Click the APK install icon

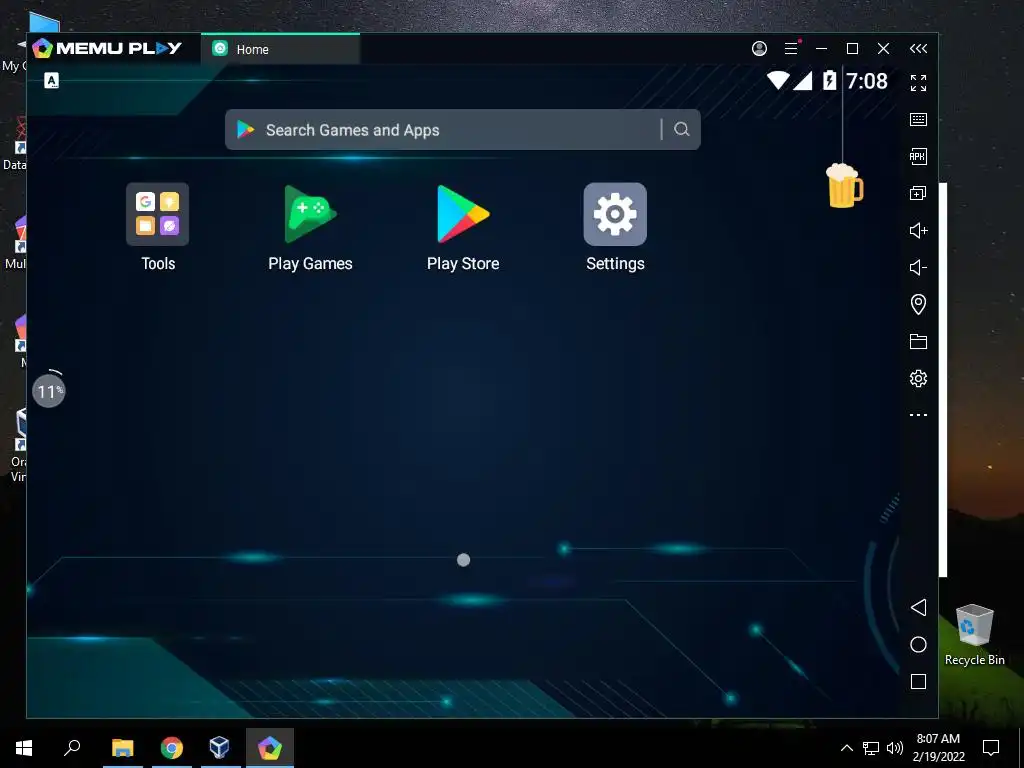[918, 156]
